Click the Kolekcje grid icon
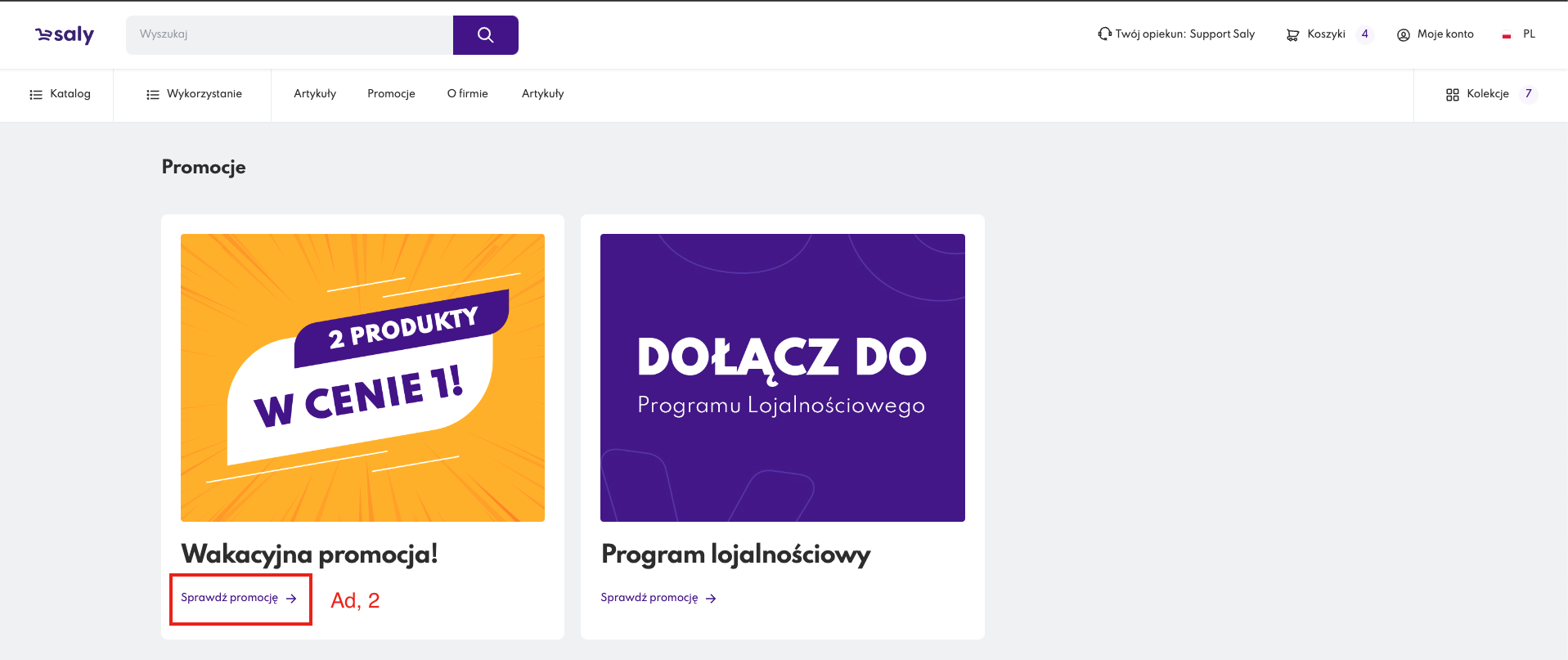The image size is (1568, 660). (x=1453, y=95)
